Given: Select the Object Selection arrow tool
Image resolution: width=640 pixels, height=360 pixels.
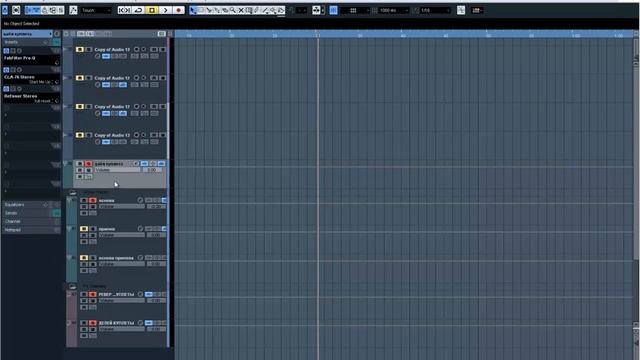Looking at the screenshot, I should [193, 10].
